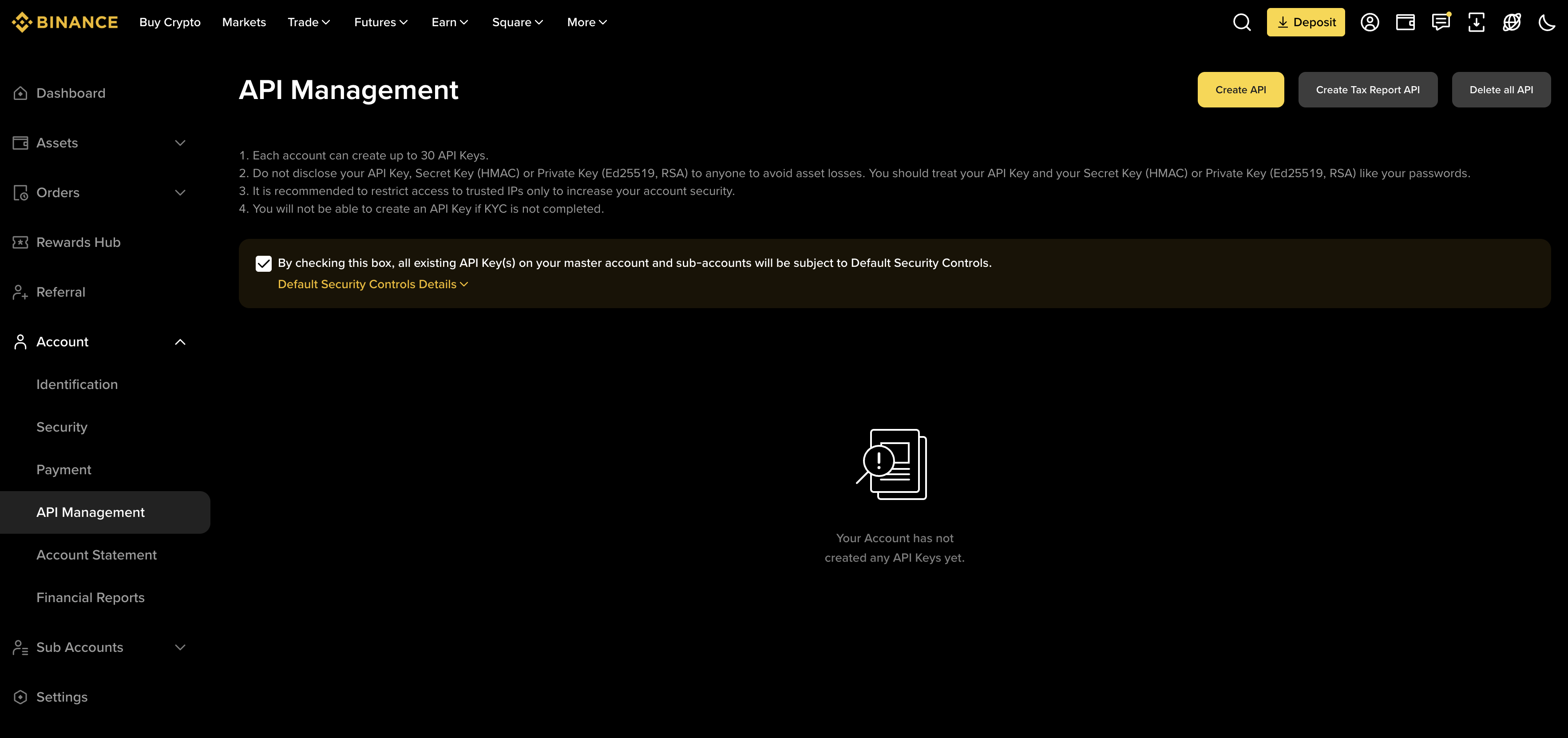Click the Assets wallet sidebar icon
This screenshot has width=1568, height=738.
point(20,143)
